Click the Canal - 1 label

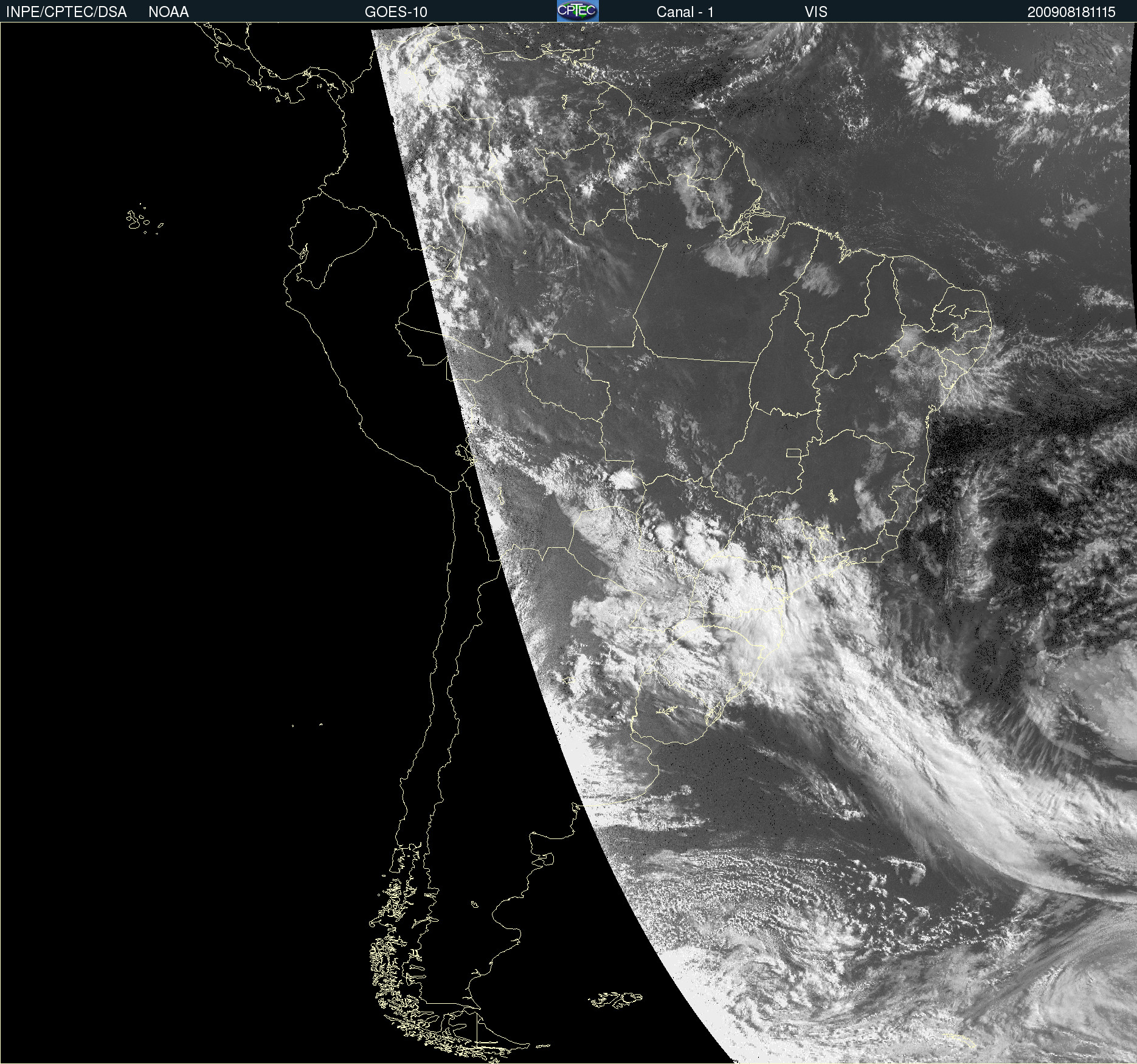coord(685,12)
